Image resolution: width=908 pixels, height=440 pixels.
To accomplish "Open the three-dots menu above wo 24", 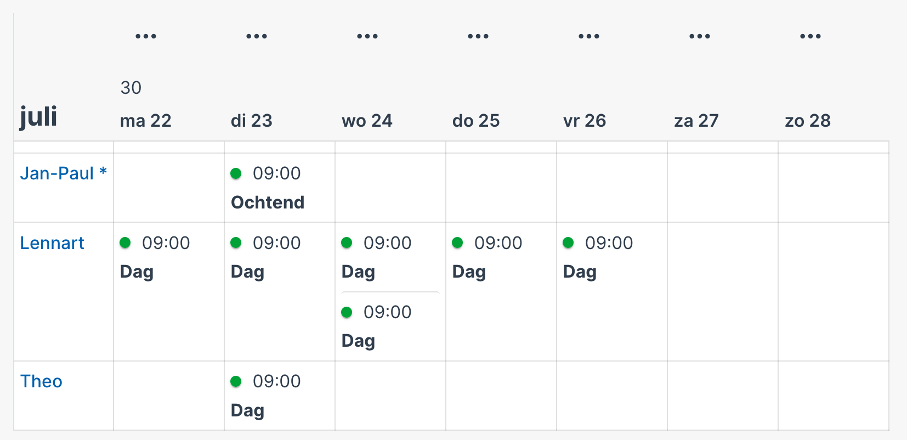I will coord(367,36).
